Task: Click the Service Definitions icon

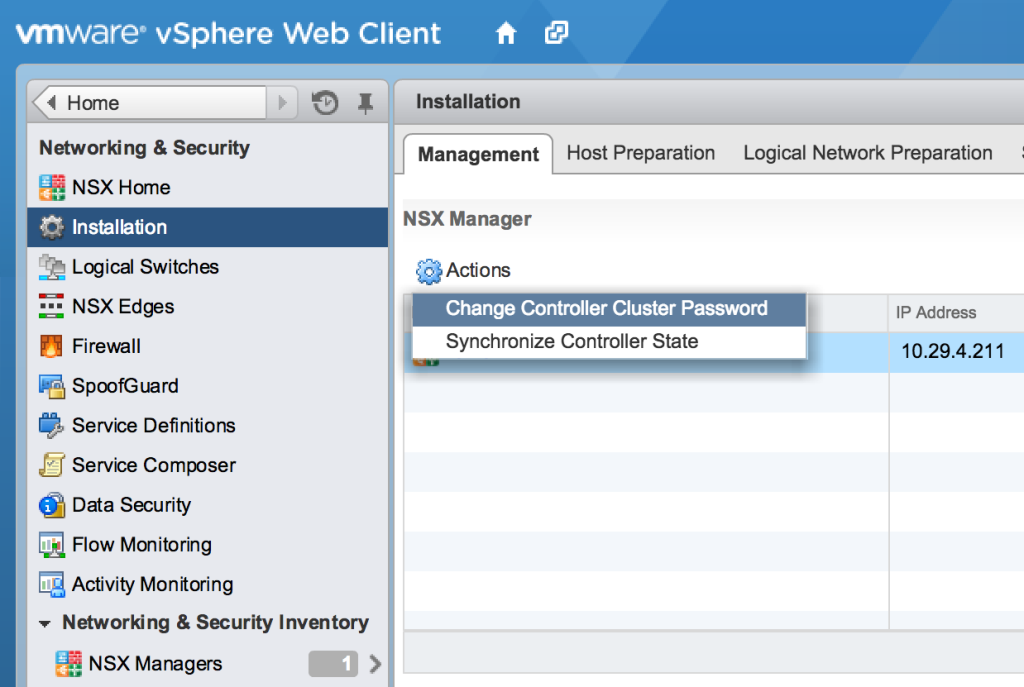Action: pyautogui.click(x=52, y=425)
